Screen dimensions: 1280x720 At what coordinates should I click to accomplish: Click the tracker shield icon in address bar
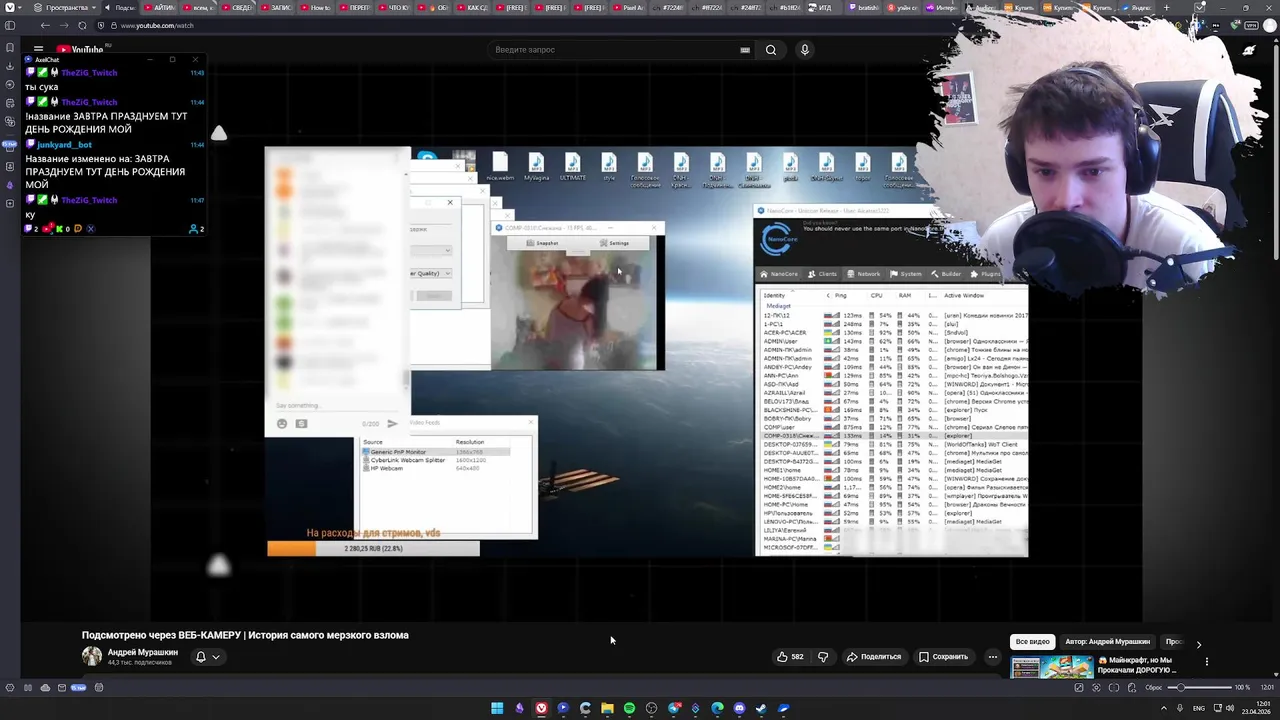[101, 25]
